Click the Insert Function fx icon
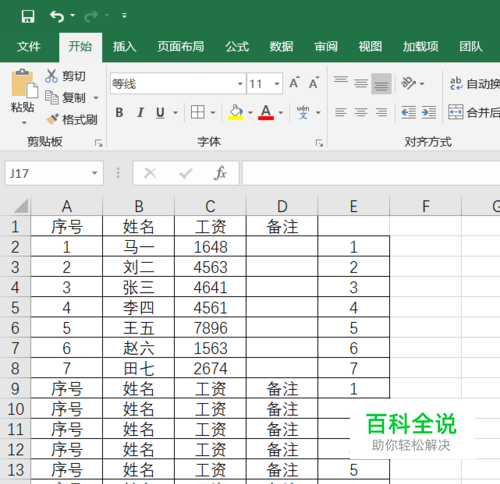This screenshot has height=484, width=500. point(220,173)
